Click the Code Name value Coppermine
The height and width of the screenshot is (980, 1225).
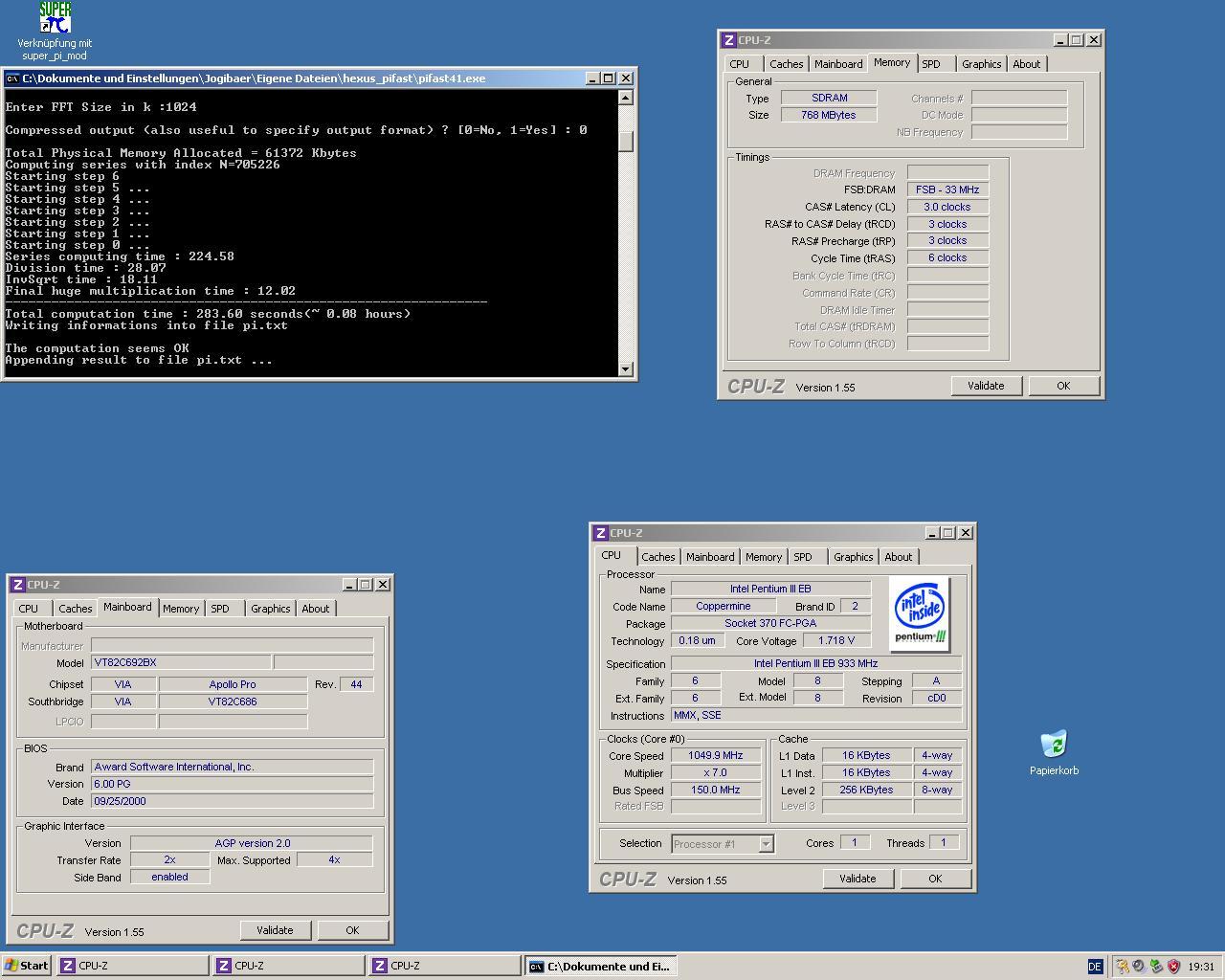click(724, 606)
